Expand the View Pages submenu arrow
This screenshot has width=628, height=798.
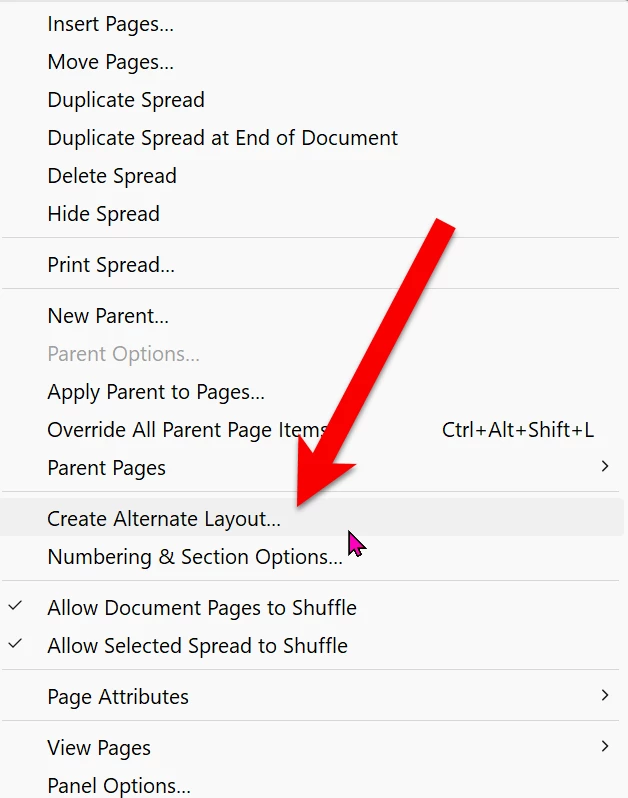point(605,747)
